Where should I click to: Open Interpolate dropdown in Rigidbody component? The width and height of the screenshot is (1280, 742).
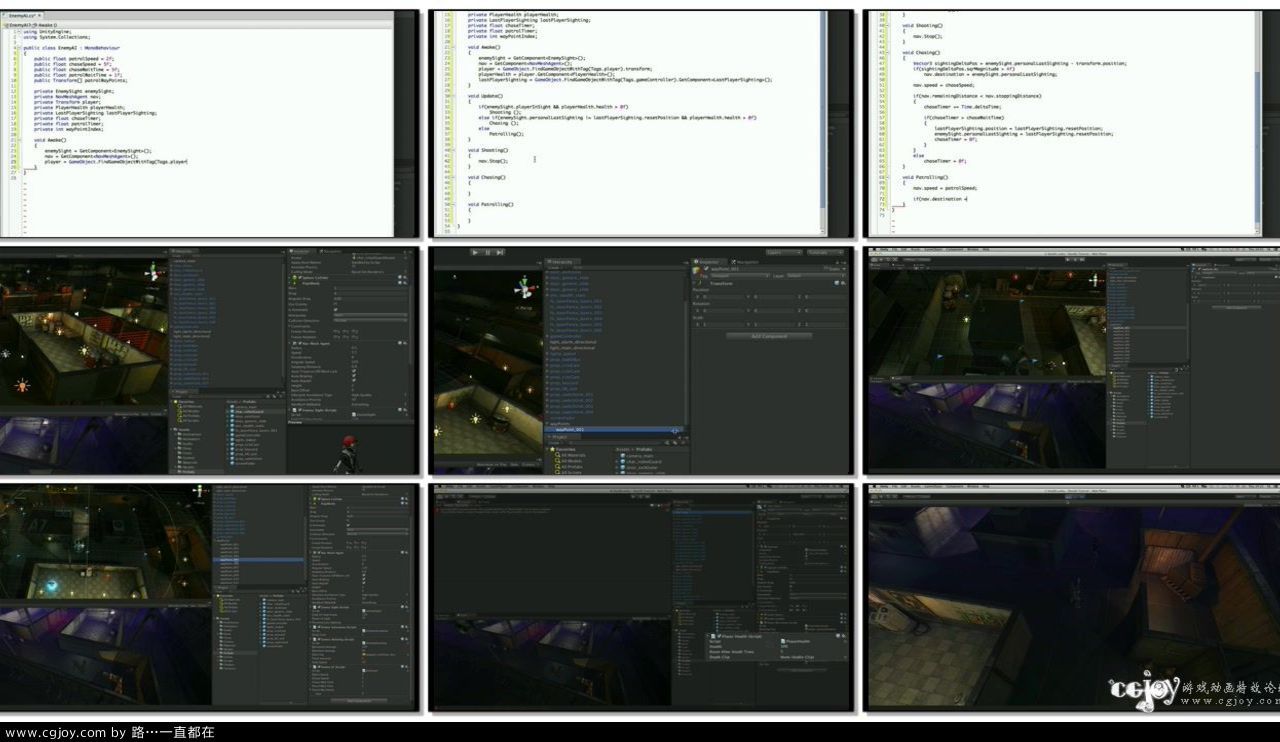pyautogui.click(x=371, y=315)
